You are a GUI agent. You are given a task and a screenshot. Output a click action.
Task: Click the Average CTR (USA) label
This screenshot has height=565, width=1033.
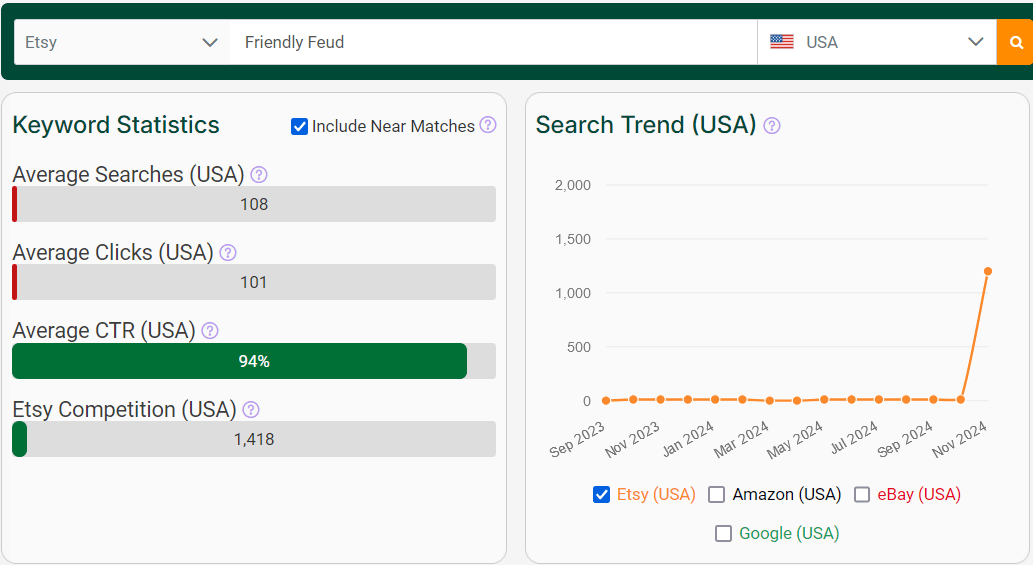pyautogui.click(x=104, y=331)
